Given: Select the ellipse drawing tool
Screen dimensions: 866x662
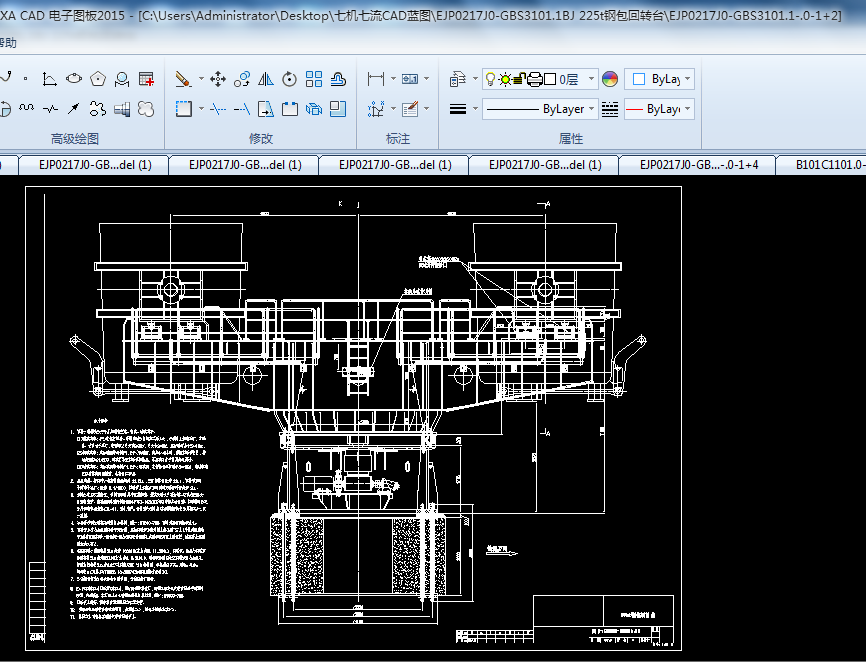Looking at the screenshot, I should click(x=74, y=79).
